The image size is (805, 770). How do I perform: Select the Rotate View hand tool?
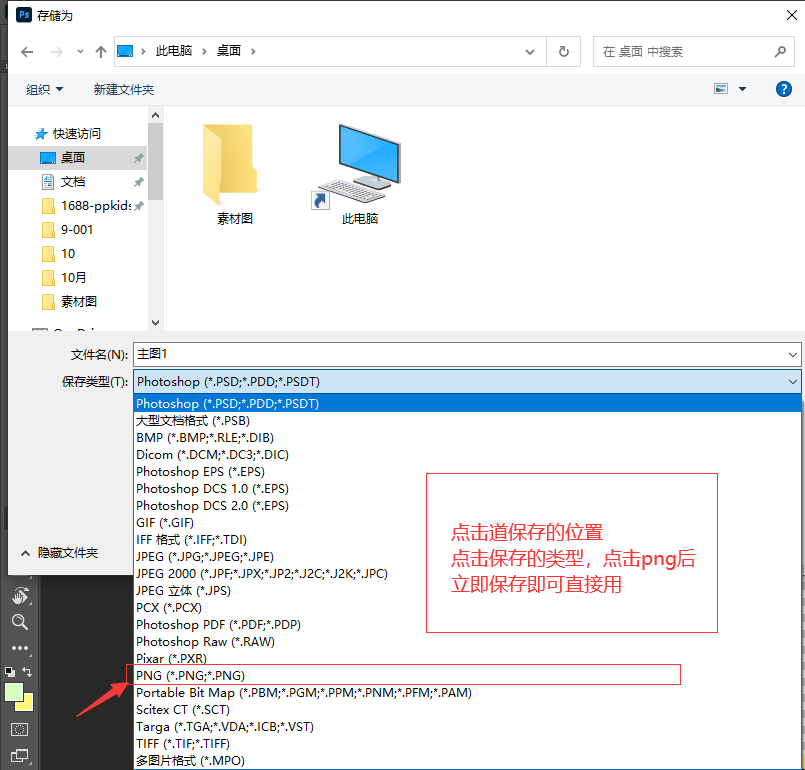tap(19, 596)
